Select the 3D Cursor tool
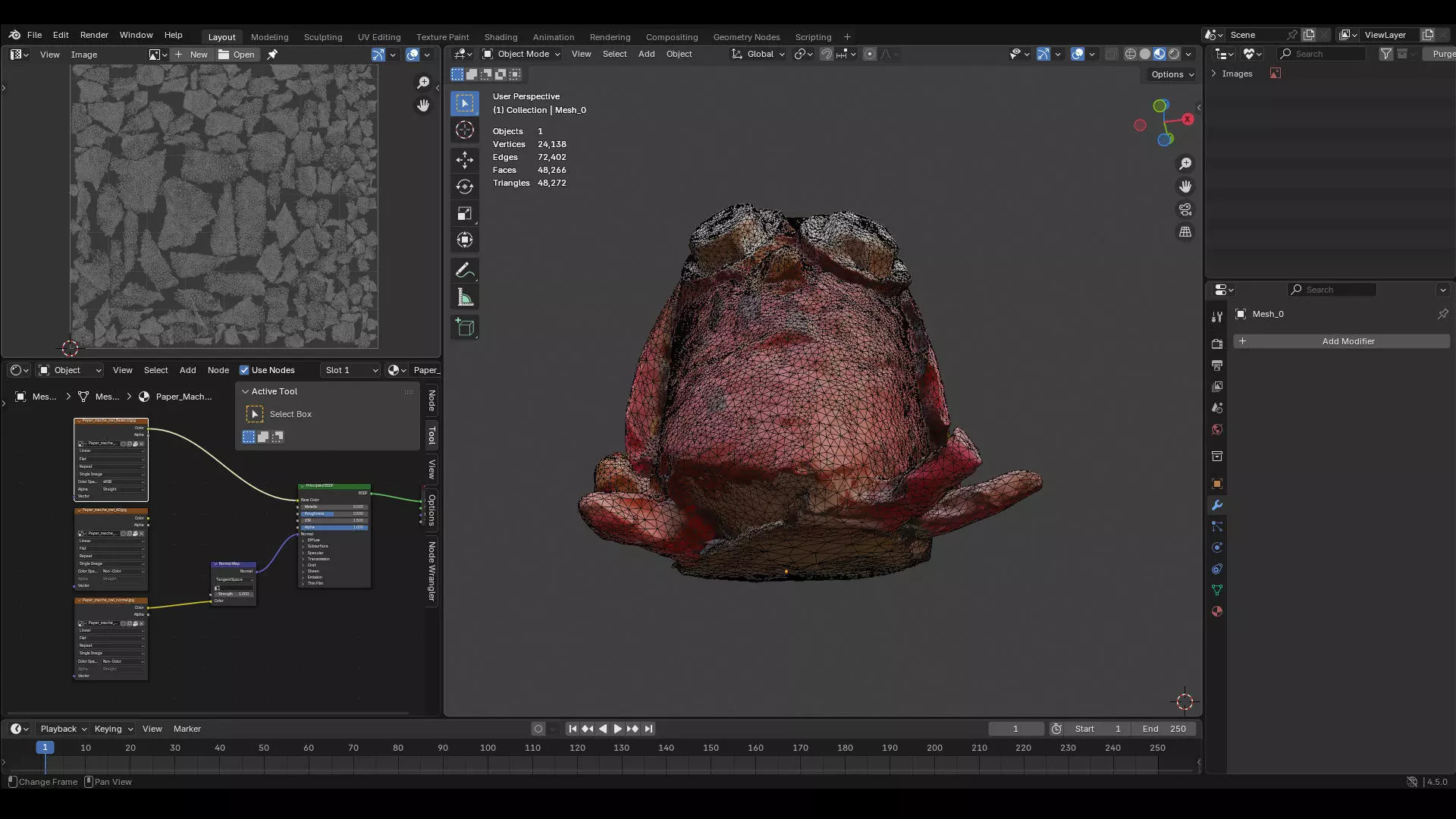Screen dimensions: 1456x819 point(464,130)
